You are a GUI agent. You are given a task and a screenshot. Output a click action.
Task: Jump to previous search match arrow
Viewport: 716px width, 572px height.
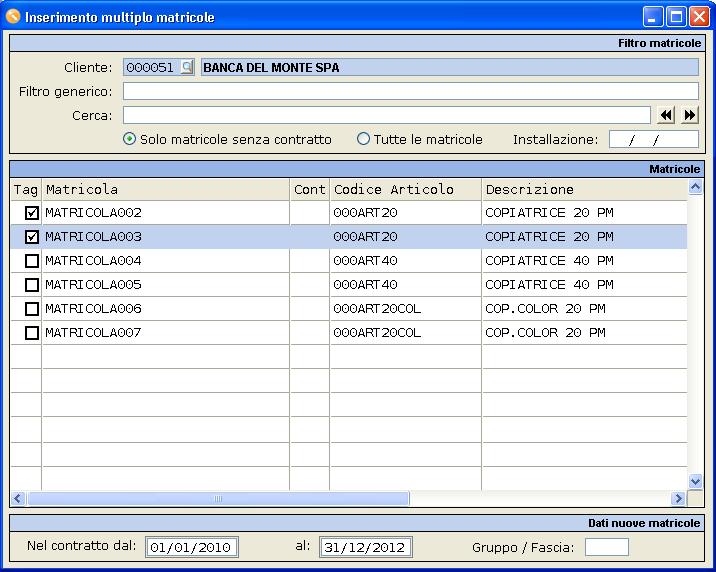pyautogui.click(x=666, y=115)
